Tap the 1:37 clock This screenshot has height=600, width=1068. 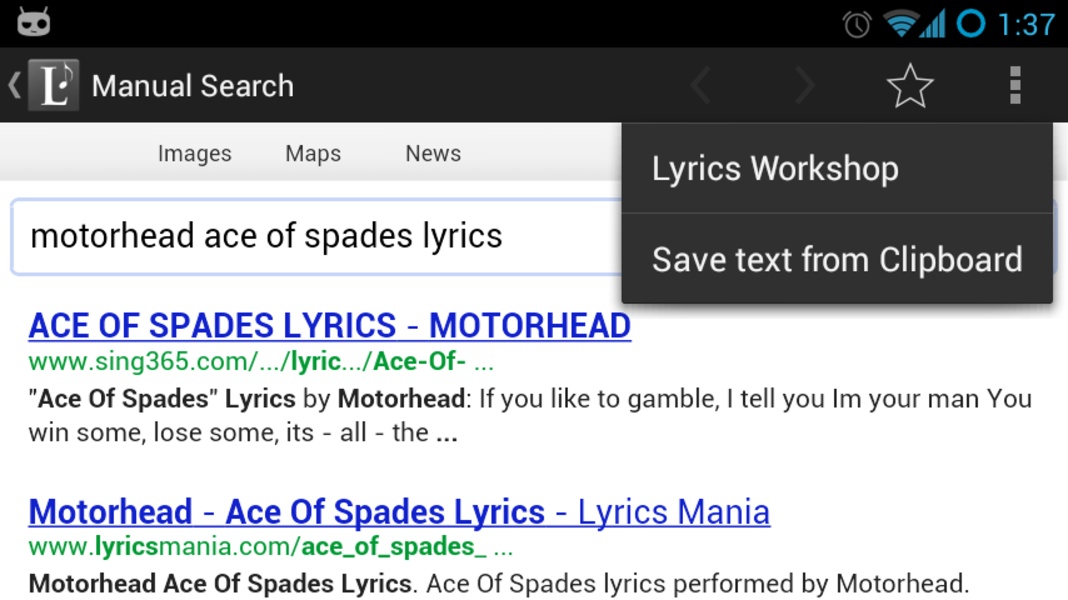tap(1026, 25)
